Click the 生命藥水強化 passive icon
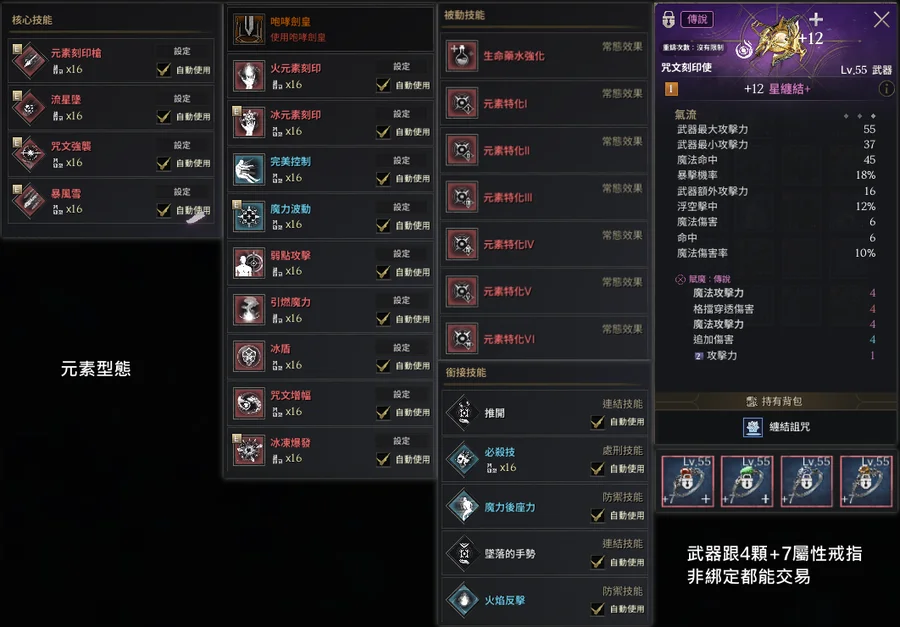 tap(462, 56)
